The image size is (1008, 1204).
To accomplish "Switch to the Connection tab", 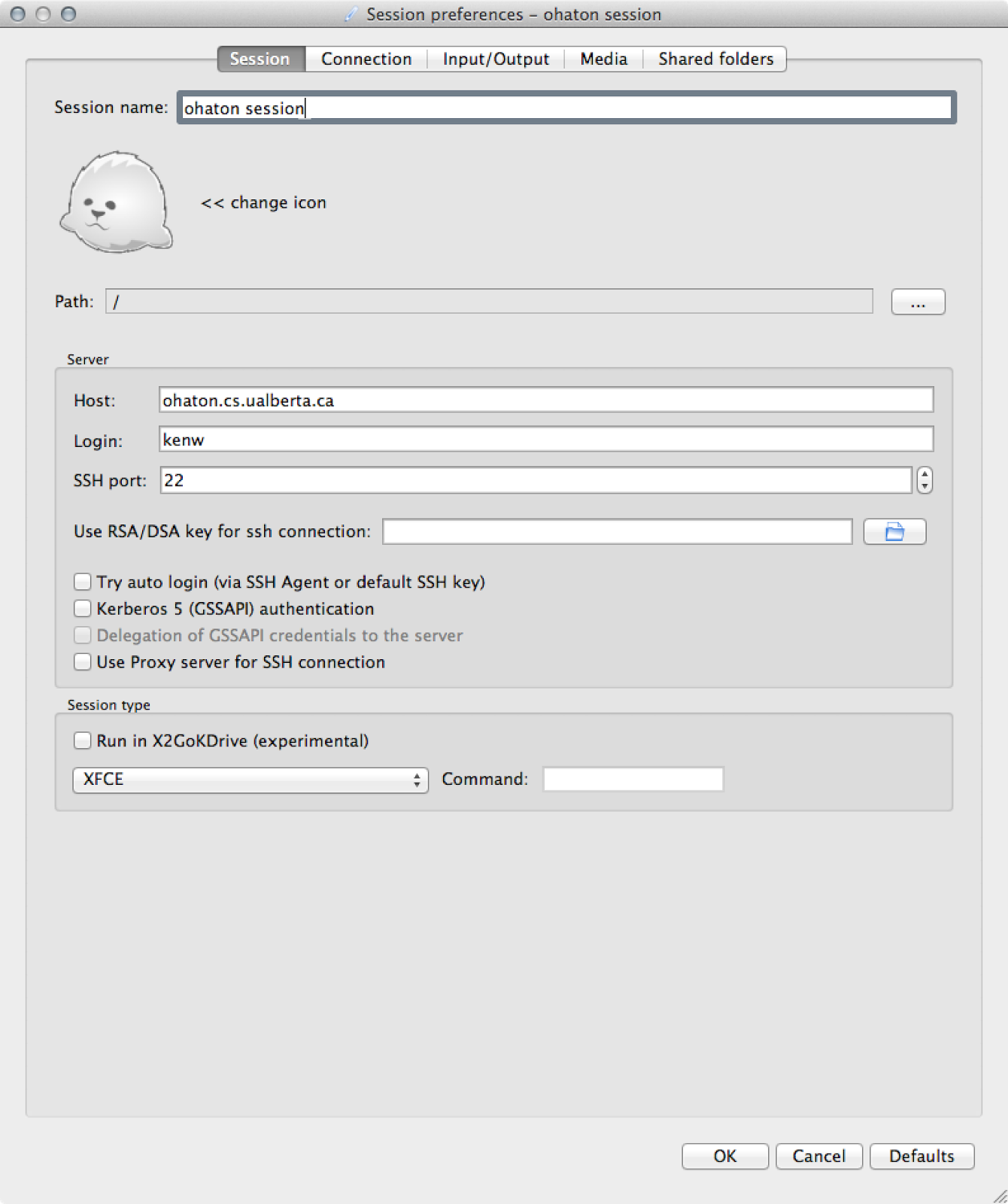I will coord(366,59).
